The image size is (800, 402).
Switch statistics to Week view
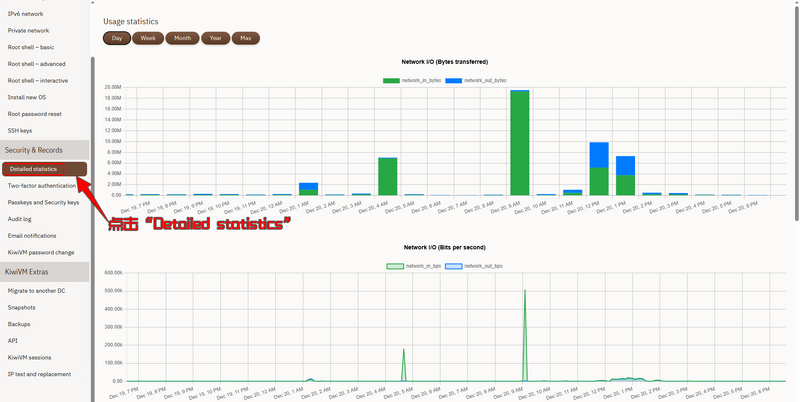[x=147, y=38]
